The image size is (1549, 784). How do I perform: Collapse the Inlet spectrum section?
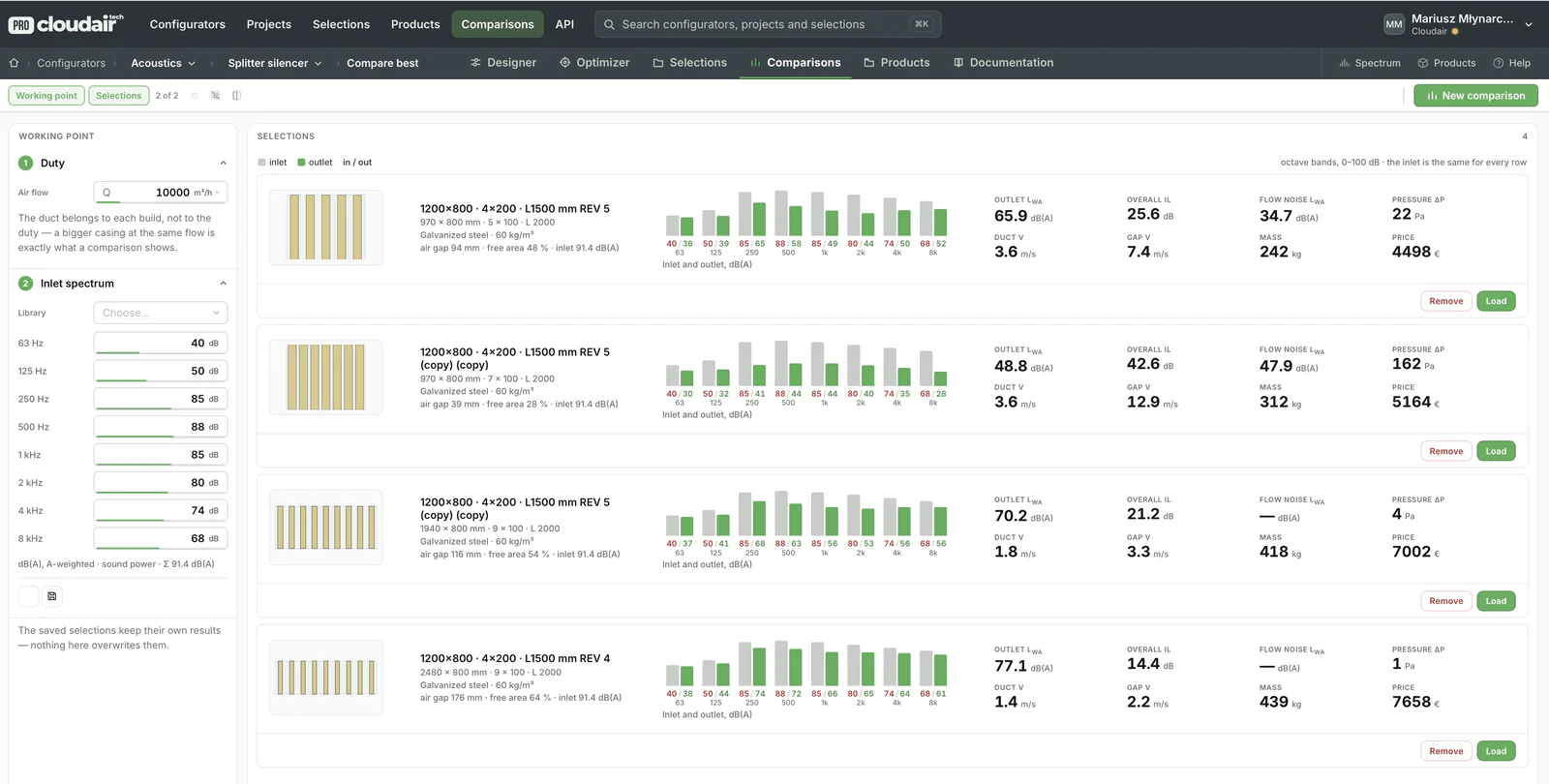point(224,284)
